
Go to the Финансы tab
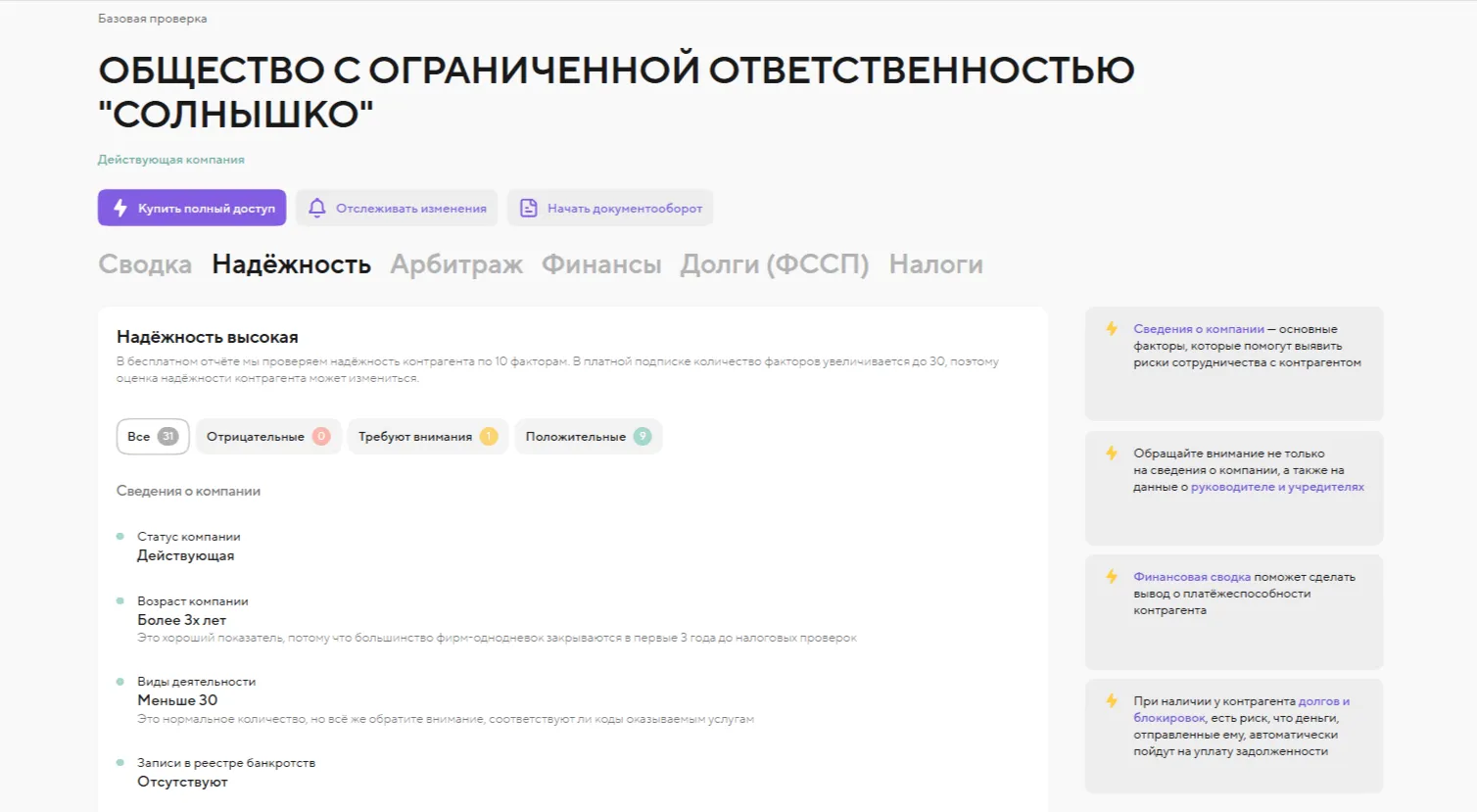point(601,264)
